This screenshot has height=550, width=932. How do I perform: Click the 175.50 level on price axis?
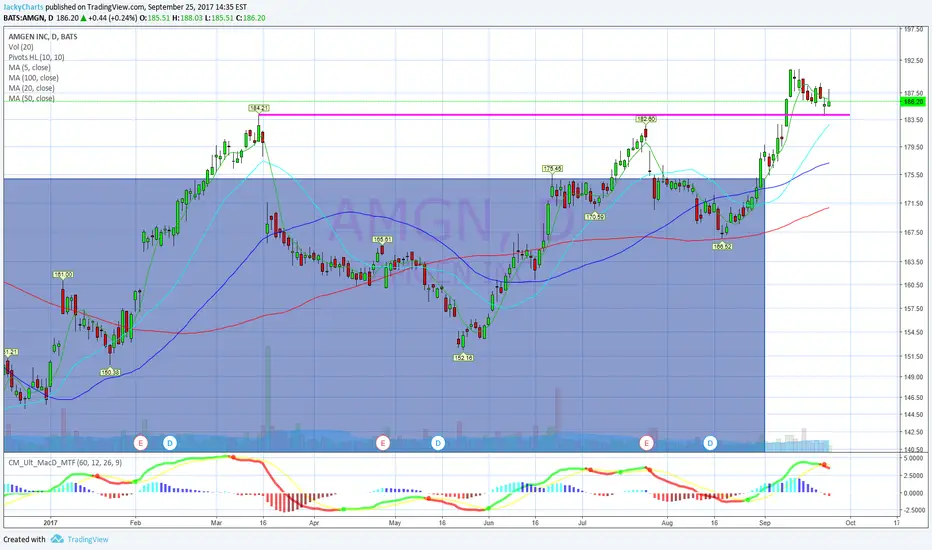click(x=913, y=175)
